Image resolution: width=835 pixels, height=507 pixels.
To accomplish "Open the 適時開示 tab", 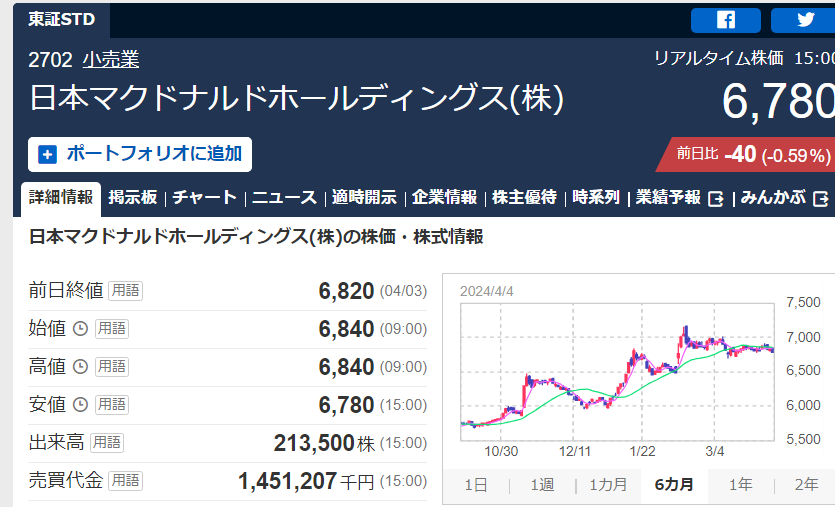I will tap(364, 198).
